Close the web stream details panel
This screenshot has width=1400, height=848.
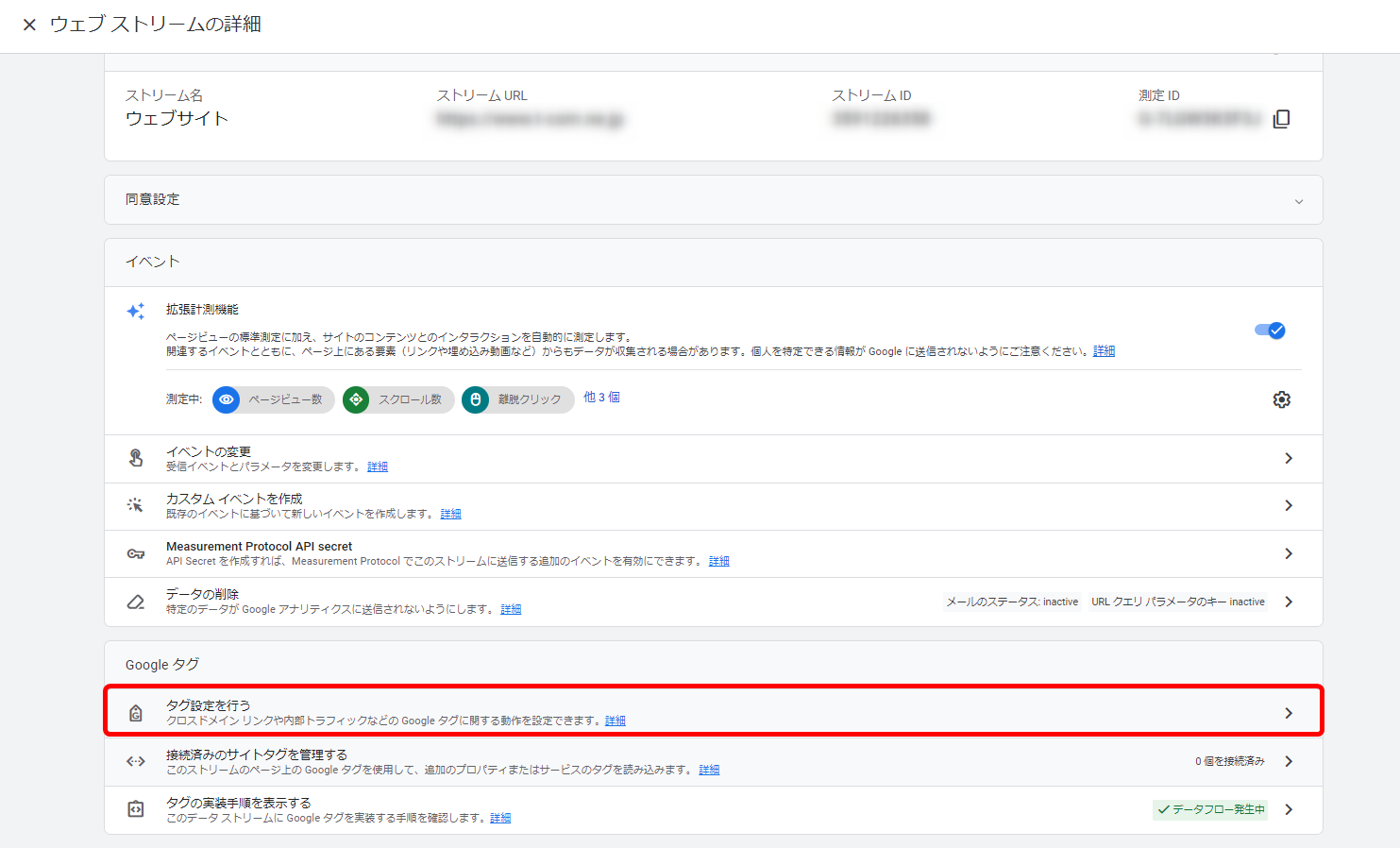[29, 25]
